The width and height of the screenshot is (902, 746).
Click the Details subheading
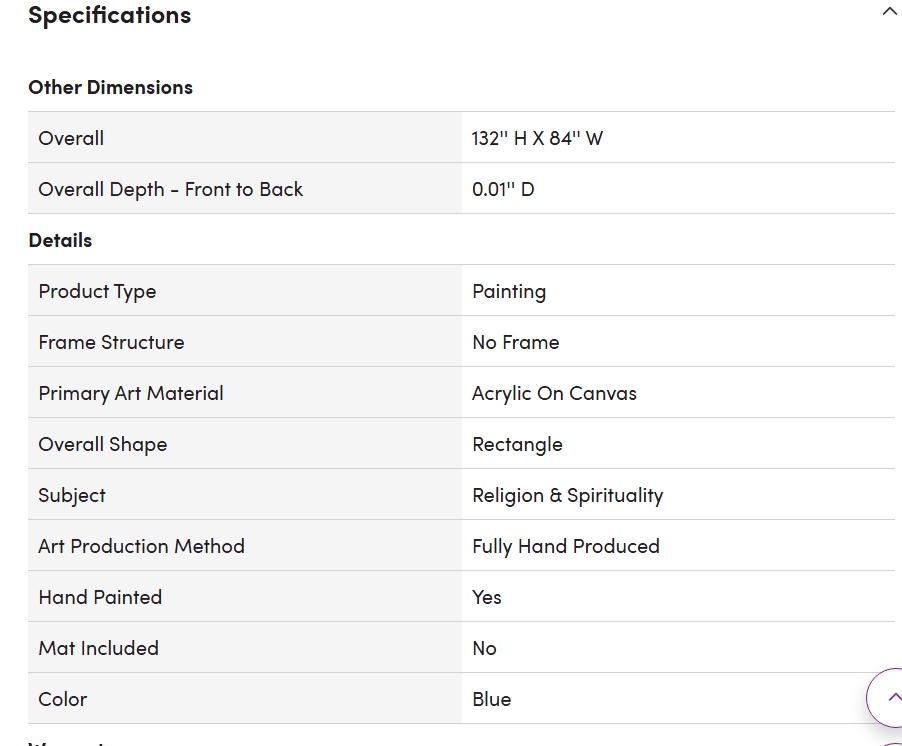pos(60,240)
